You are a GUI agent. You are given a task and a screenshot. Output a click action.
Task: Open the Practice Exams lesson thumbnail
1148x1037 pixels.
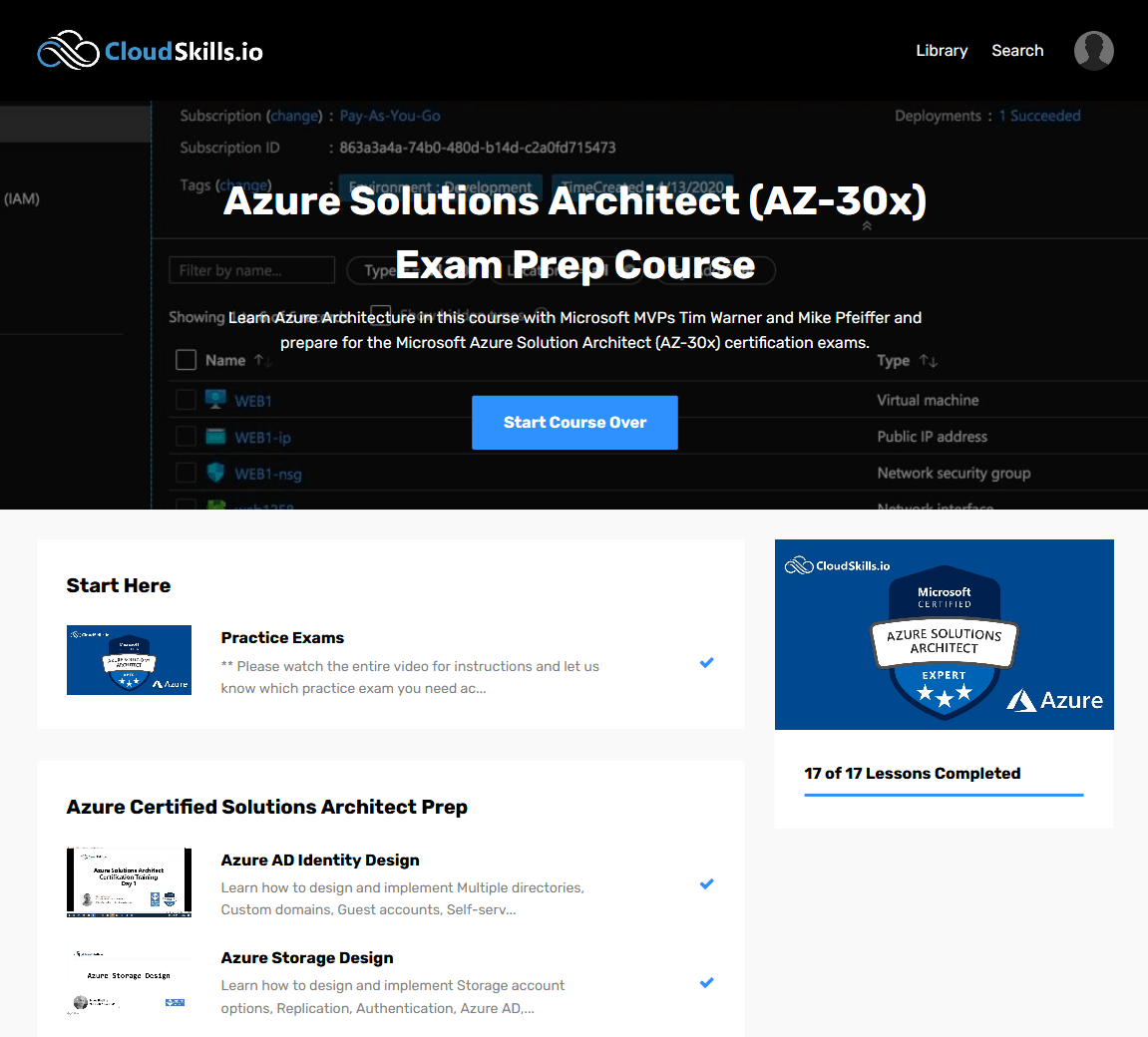click(129, 660)
